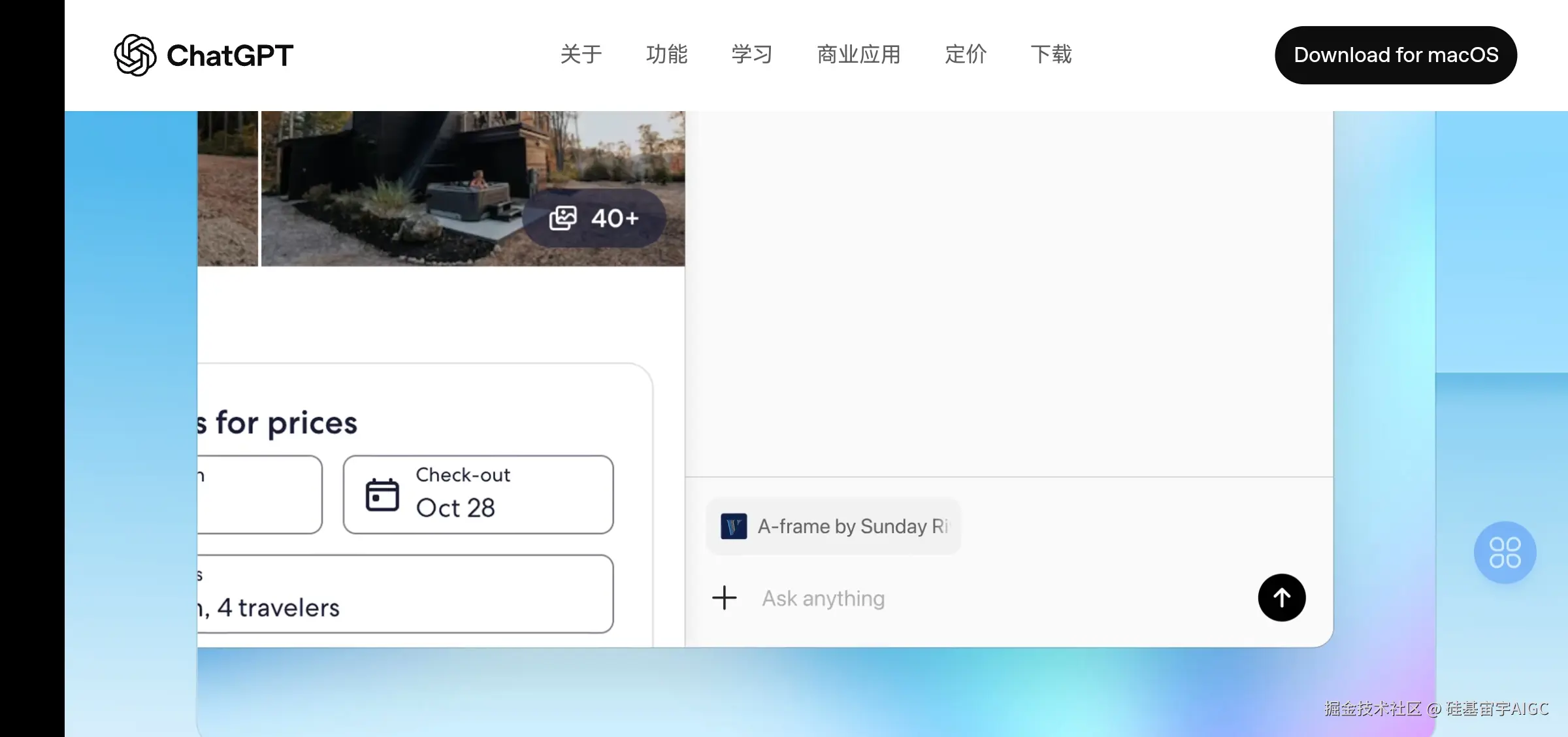Screen dimensions: 1568x737
Task: Open the 定价 page link
Action: tap(965, 55)
